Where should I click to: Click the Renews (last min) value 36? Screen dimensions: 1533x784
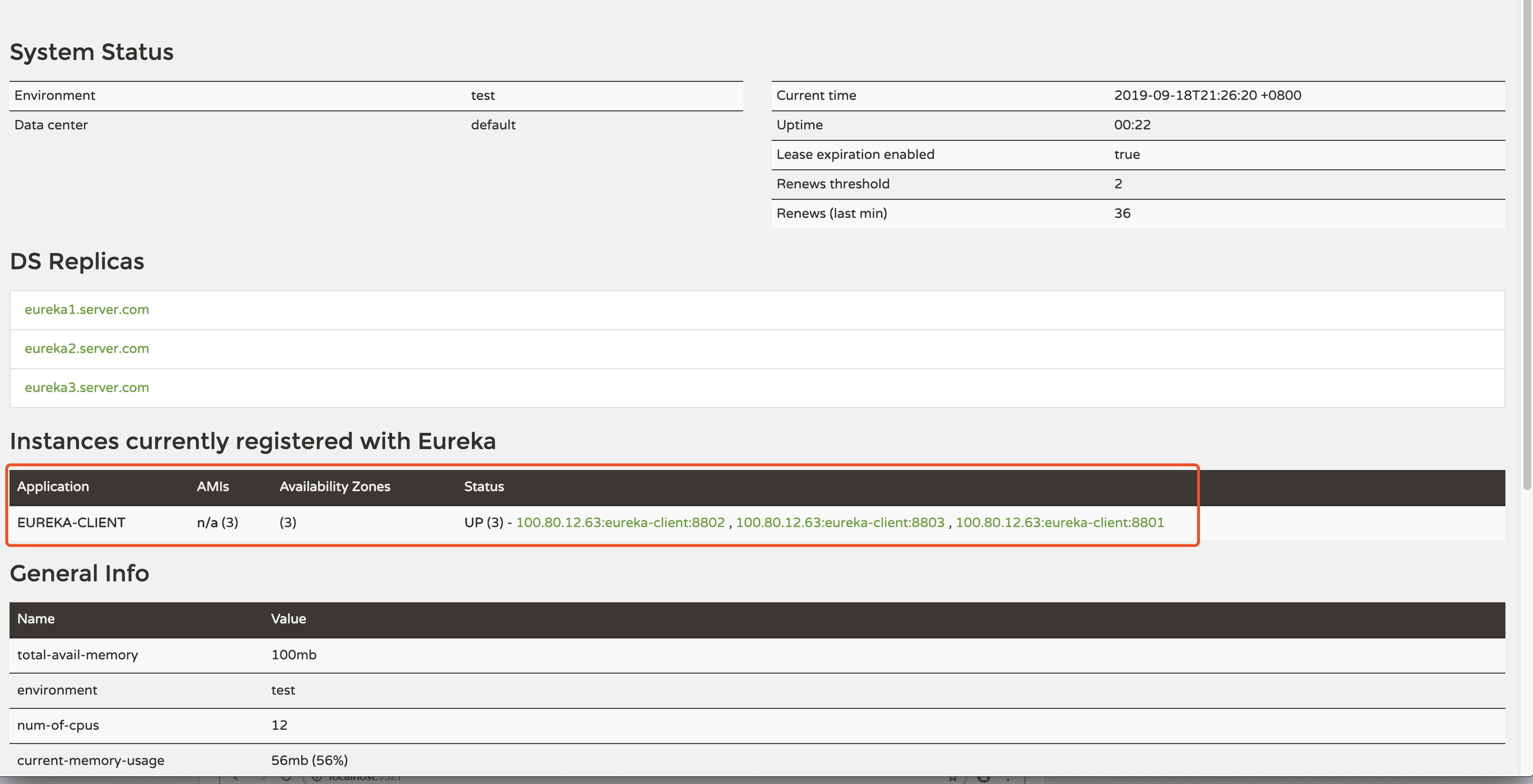(1122, 213)
